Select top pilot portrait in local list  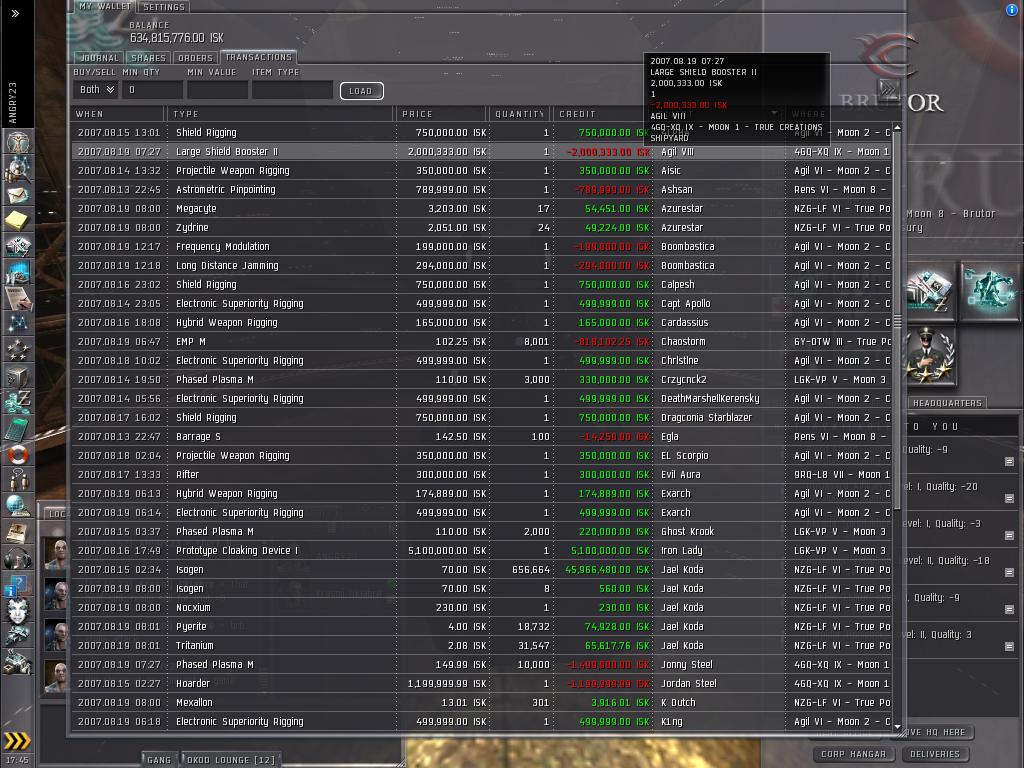tap(57, 554)
